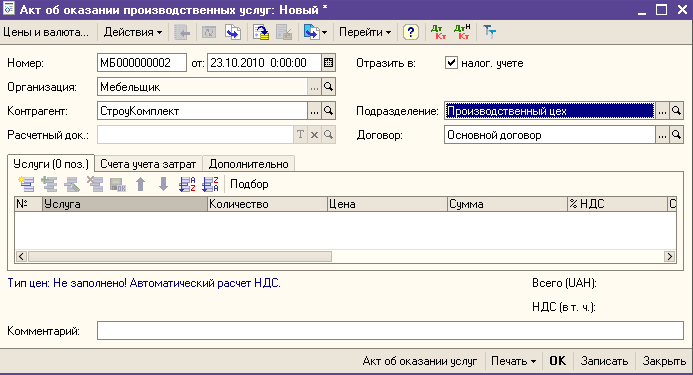This screenshot has width=693, height=375.
Task: Click the blue pages-with-arrow icon before Перейти
Action: (312, 32)
